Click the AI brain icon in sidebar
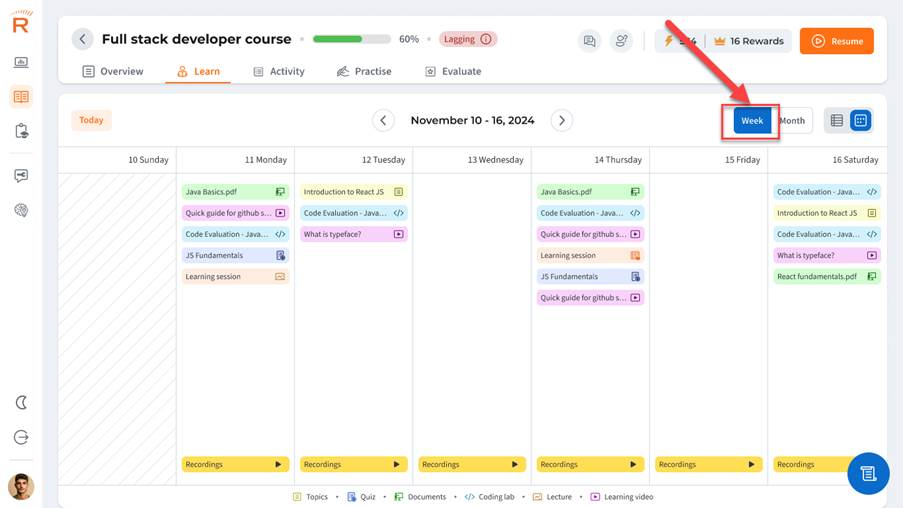The width and height of the screenshot is (903, 508). coord(21,210)
